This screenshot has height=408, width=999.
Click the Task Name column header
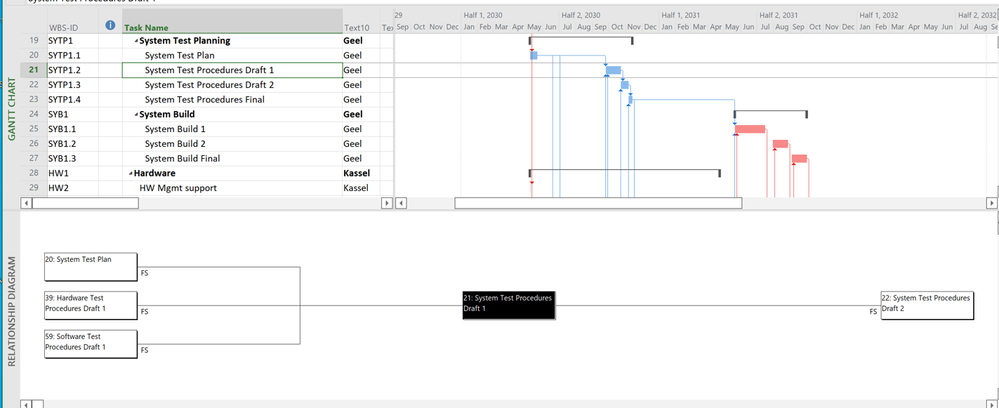click(x=232, y=21)
